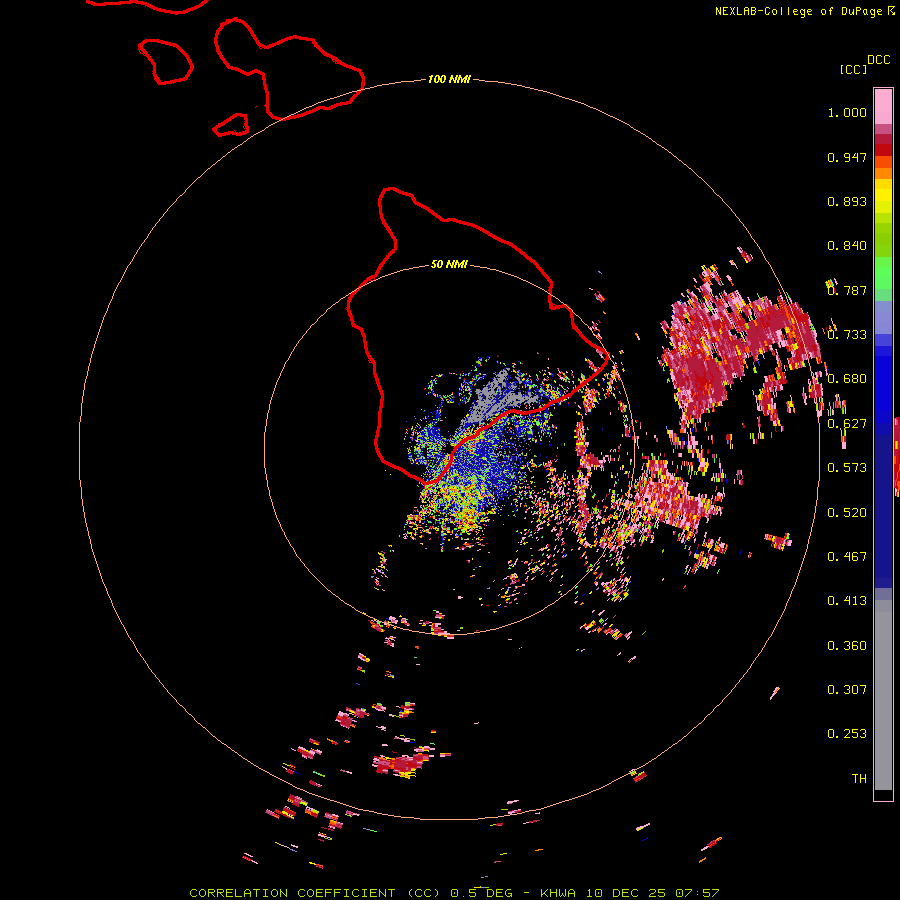Pick the black bottom color bar segment
900x900 pixels.
[883, 794]
